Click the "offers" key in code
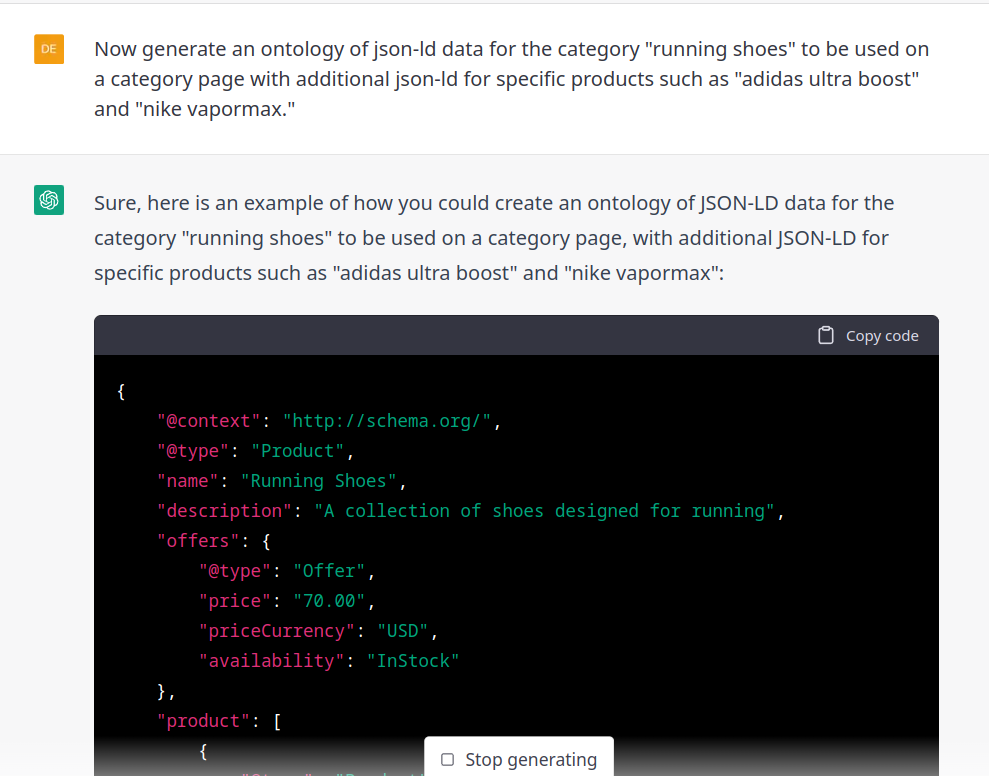 click(x=198, y=541)
